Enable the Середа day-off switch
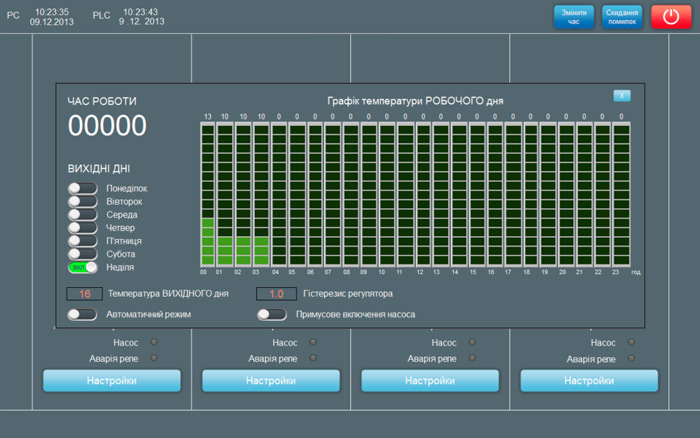 click(82, 214)
